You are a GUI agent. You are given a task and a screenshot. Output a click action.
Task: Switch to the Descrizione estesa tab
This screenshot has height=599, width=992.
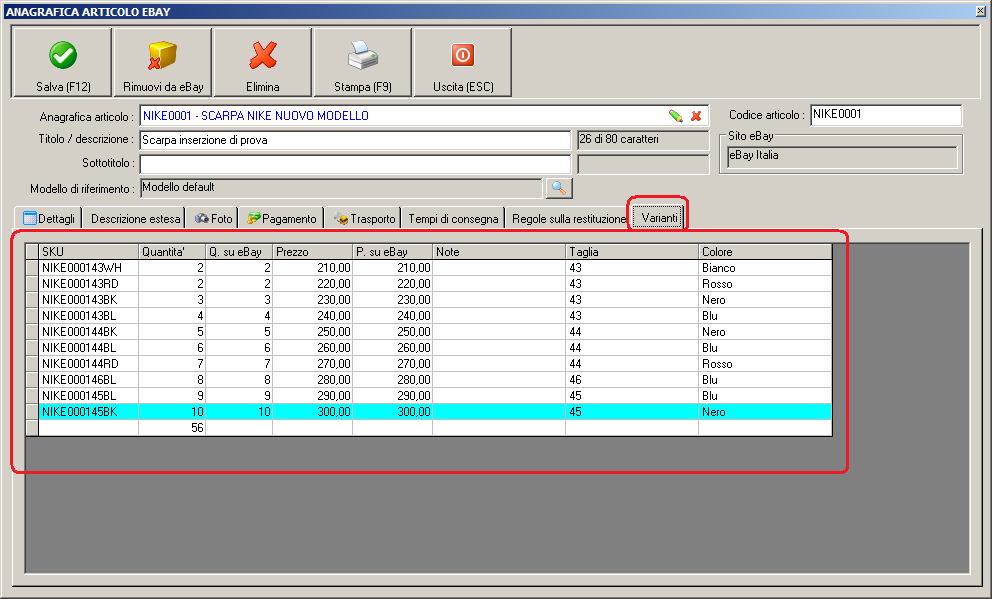tap(136, 218)
